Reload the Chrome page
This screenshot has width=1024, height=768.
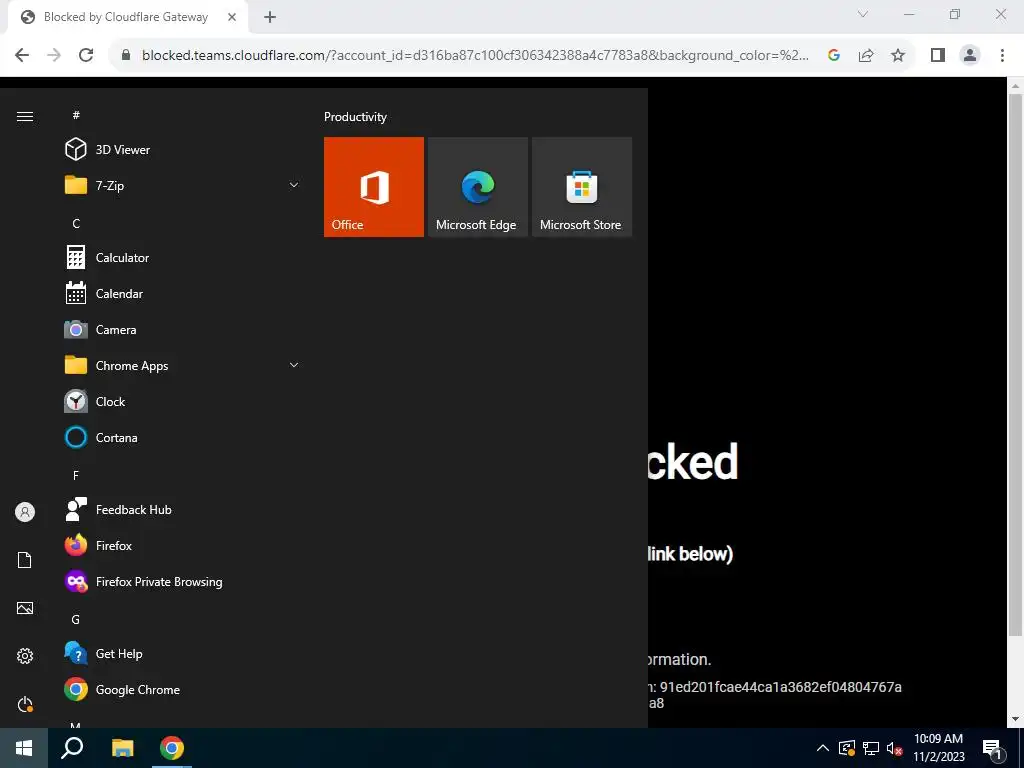[x=86, y=55]
